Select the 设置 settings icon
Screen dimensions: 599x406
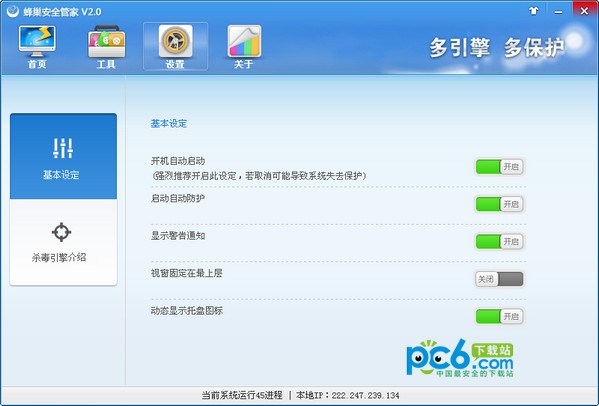[175, 41]
